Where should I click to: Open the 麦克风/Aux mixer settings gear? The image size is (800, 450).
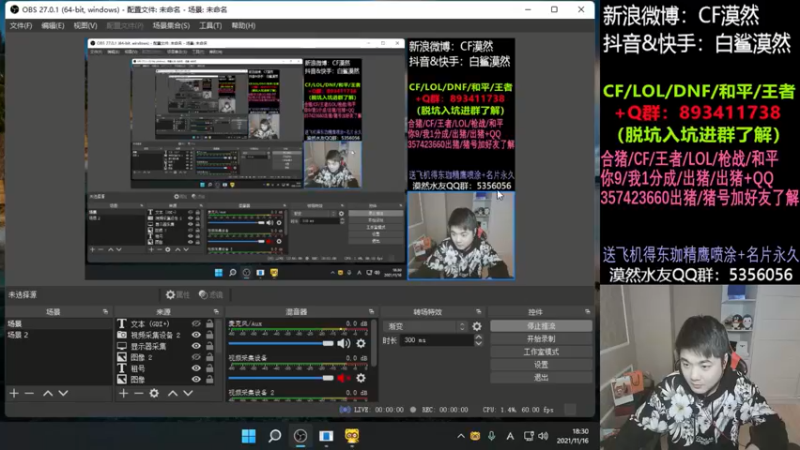(361, 343)
